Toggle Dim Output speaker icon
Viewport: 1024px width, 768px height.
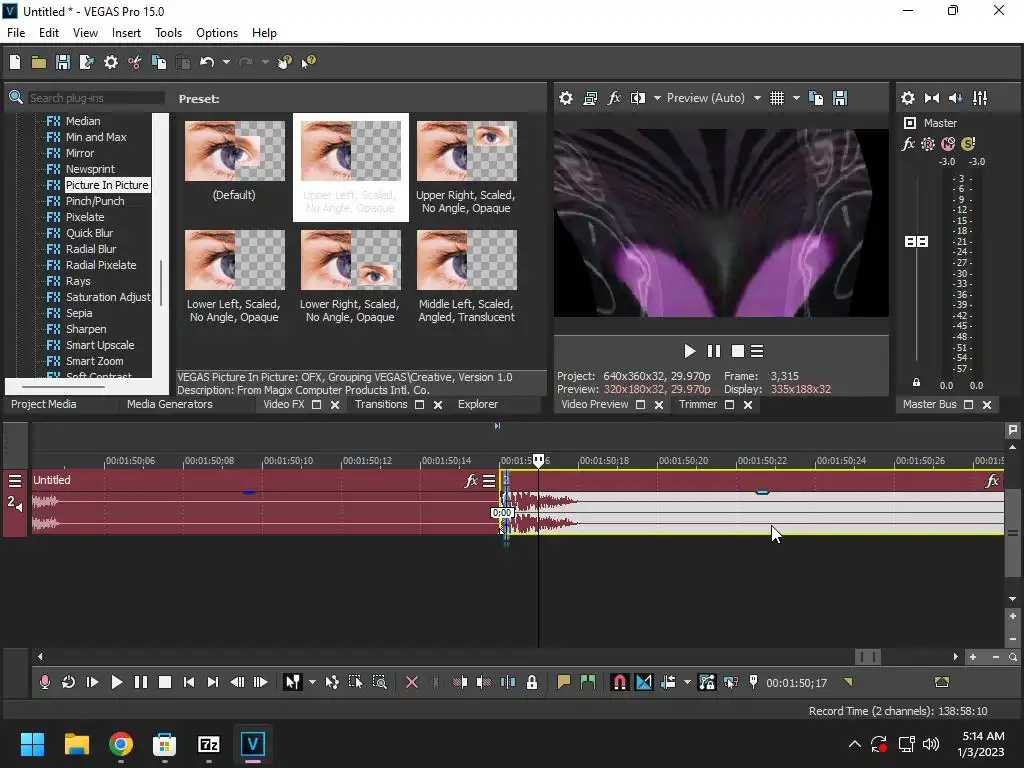955,98
